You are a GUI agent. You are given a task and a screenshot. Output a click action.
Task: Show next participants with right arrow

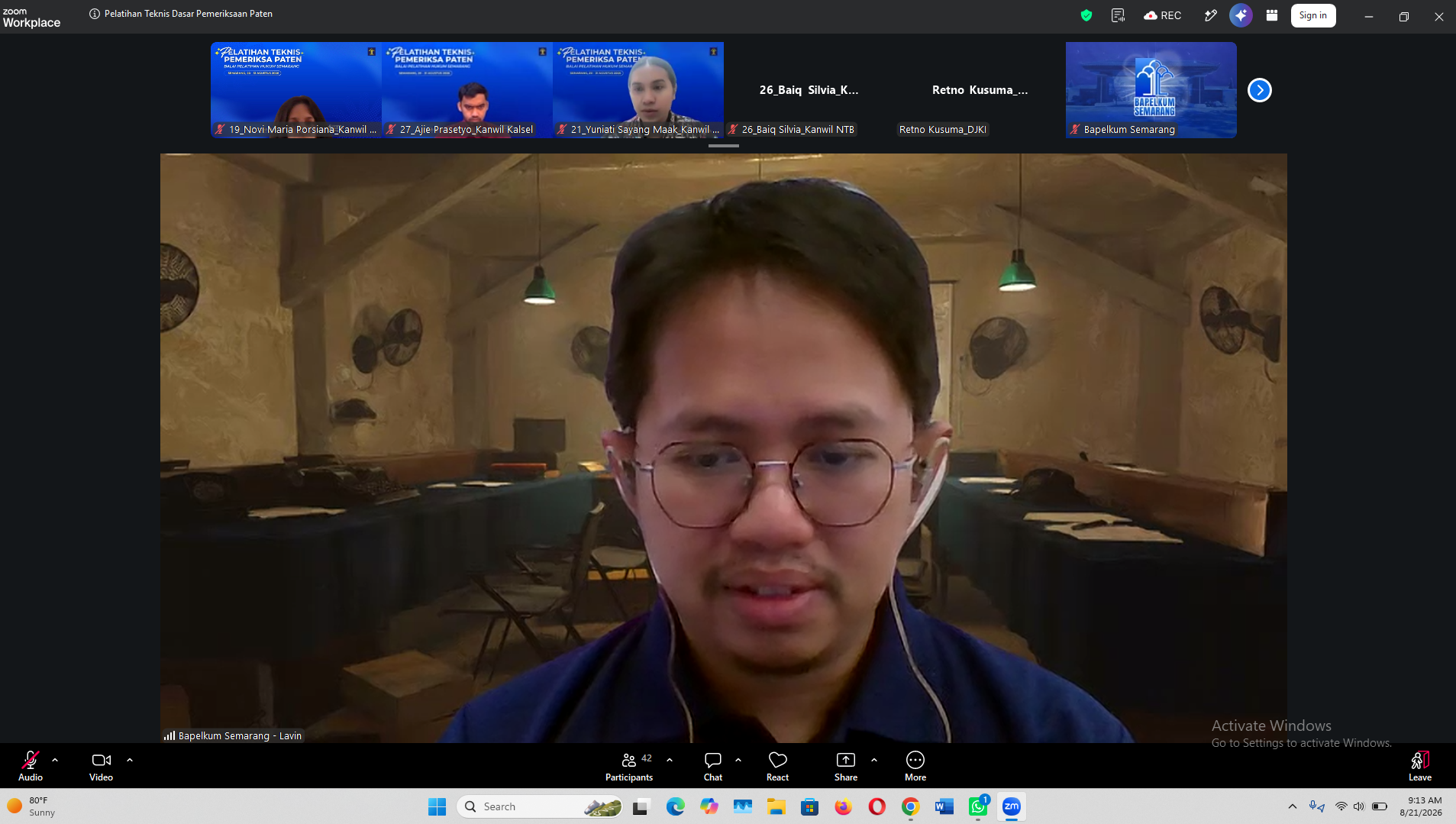click(x=1259, y=90)
